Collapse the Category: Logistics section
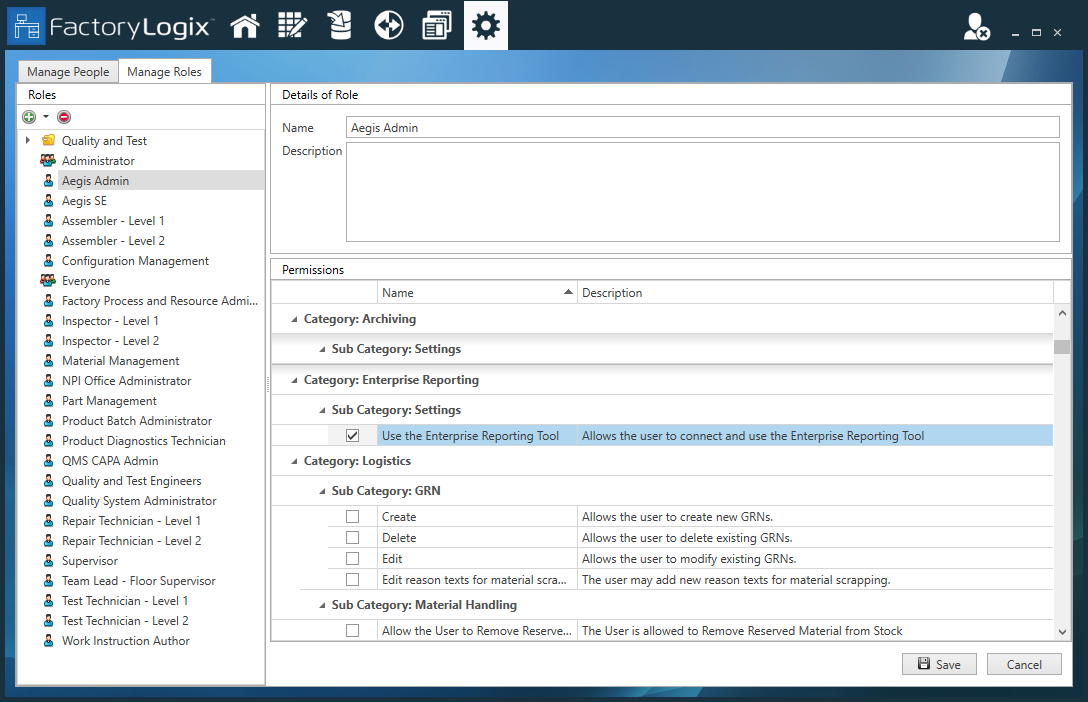This screenshot has height=702, width=1088. 292,463
